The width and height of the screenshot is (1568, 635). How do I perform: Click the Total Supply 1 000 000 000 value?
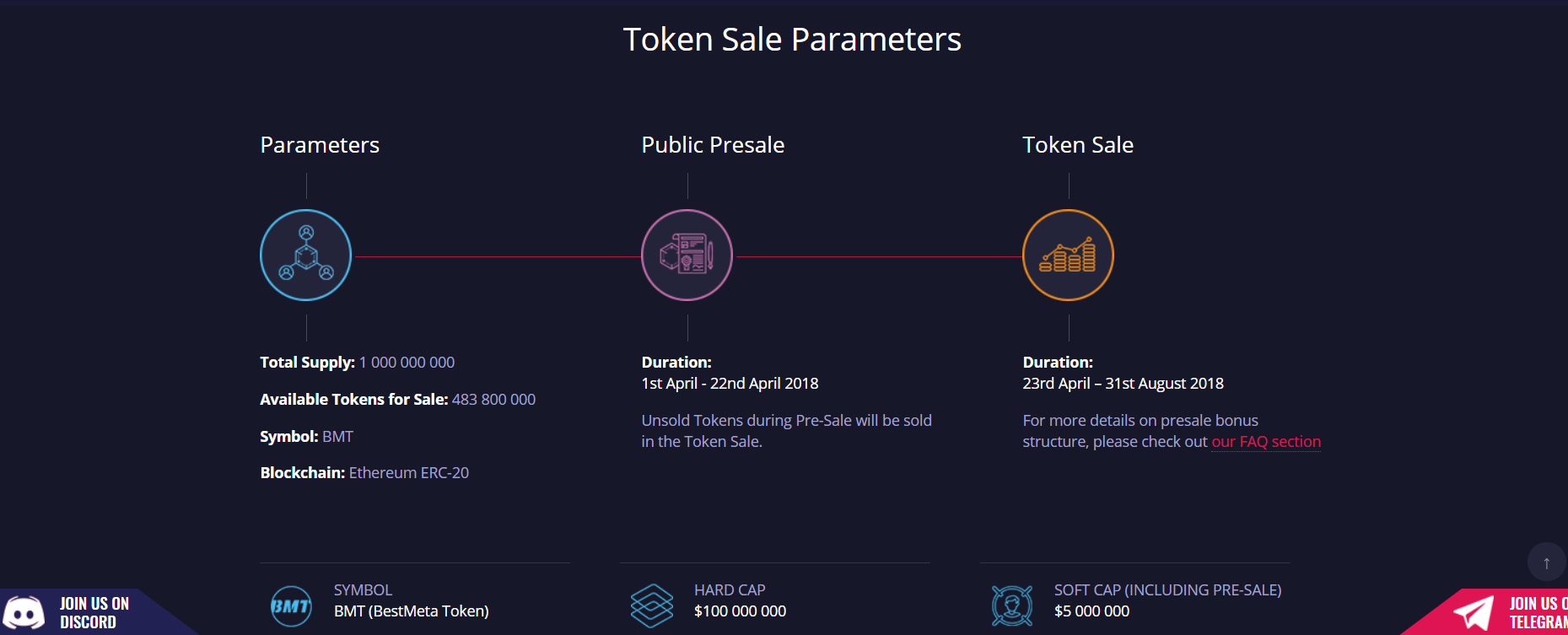click(x=407, y=363)
